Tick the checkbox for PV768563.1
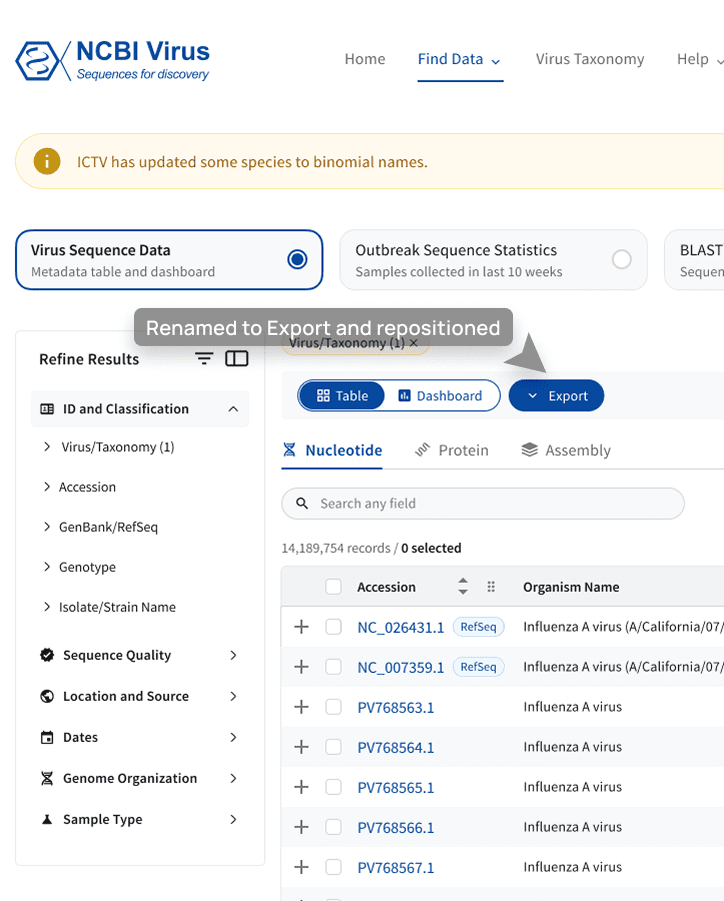 tap(333, 707)
